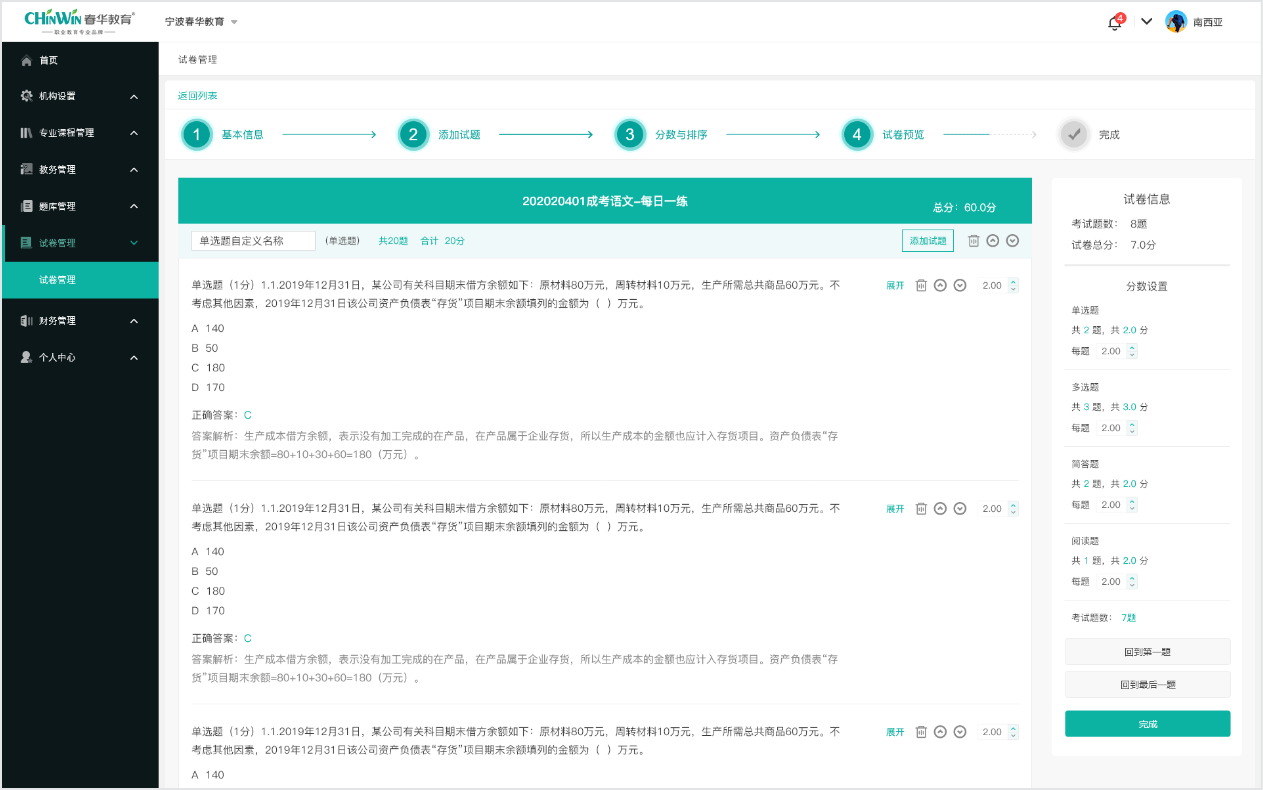Screen dimensions: 1263x790
Task: Click the green 完成 button
Action: click(1147, 724)
